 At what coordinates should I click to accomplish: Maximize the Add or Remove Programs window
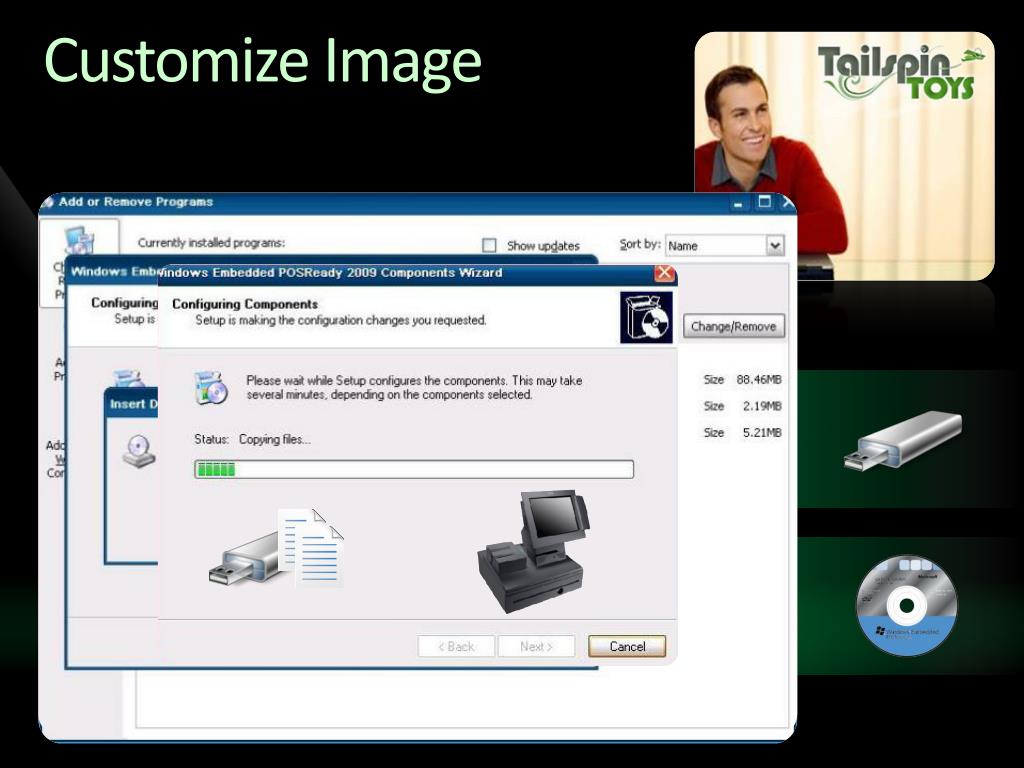tap(764, 202)
